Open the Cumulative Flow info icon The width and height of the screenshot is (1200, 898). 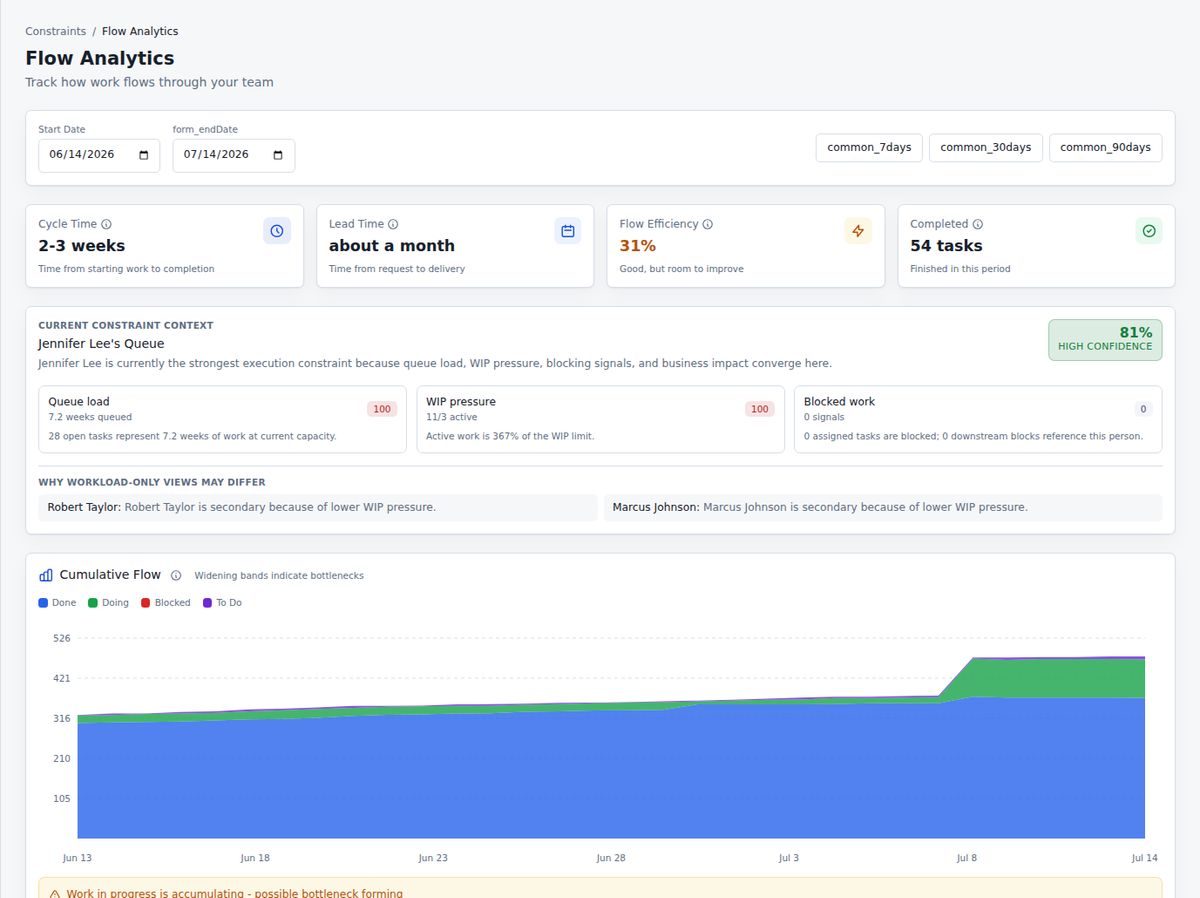point(176,576)
